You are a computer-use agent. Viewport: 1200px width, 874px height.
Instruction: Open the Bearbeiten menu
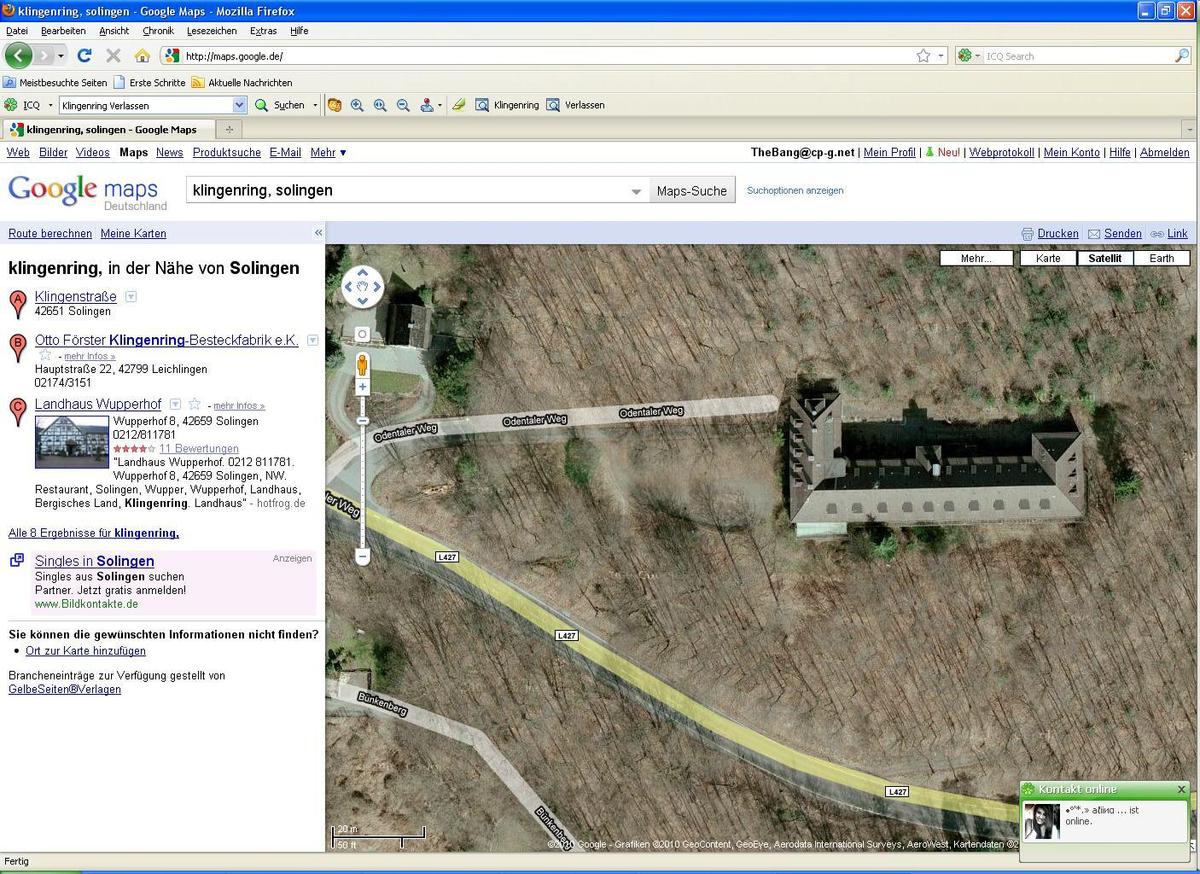point(63,31)
